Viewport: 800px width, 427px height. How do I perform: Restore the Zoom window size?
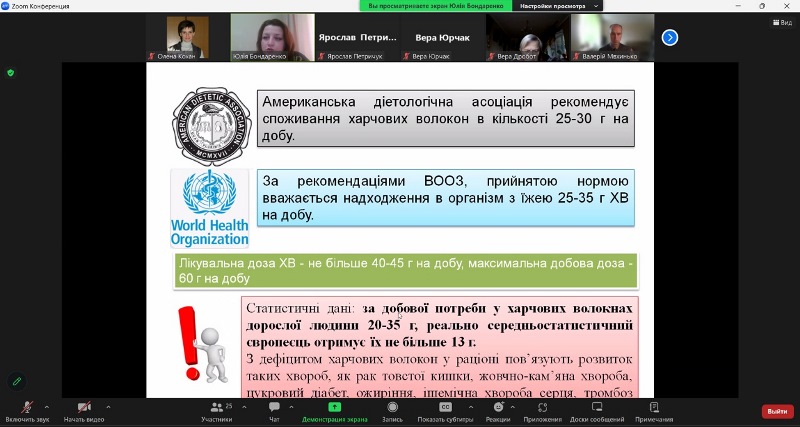tap(762, 6)
